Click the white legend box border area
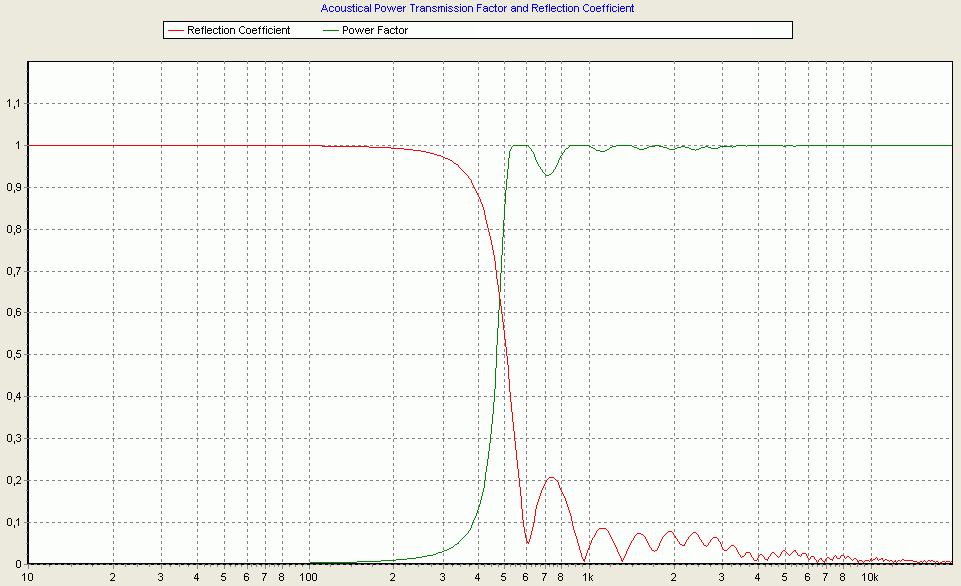Image resolution: width=961 pixels, height=586 pixels. click(x=478, y=30)
